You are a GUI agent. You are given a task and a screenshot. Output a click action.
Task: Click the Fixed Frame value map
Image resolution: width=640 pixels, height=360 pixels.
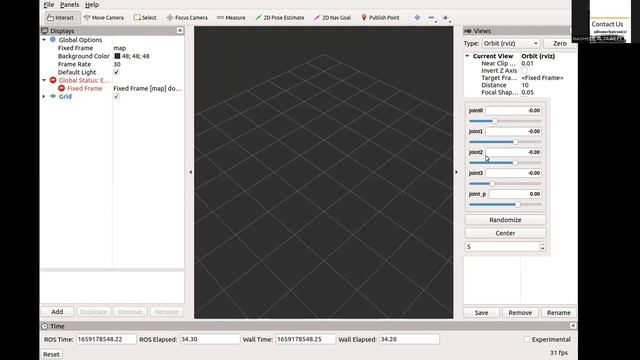120,48
